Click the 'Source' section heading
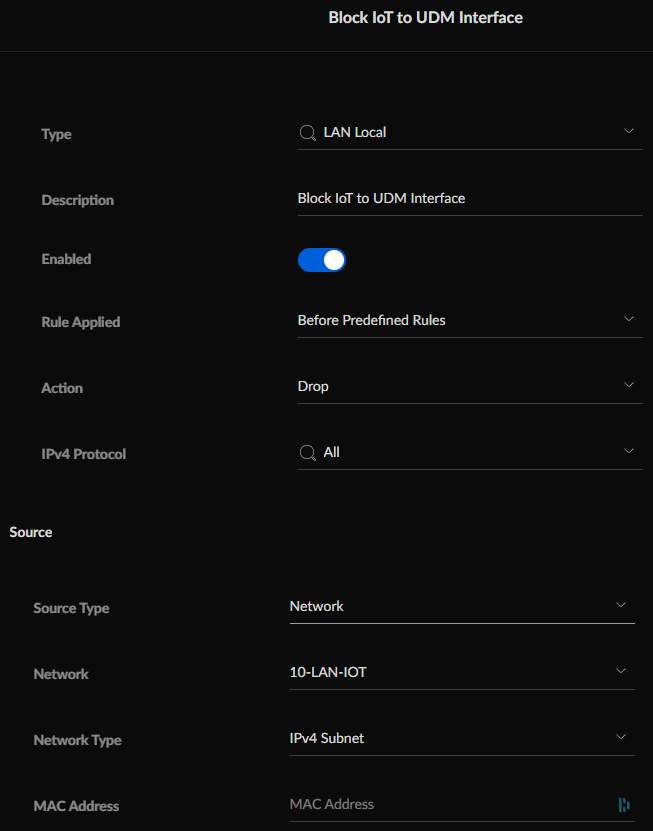This screenshot has width=653, height=831. pos(31,532)
